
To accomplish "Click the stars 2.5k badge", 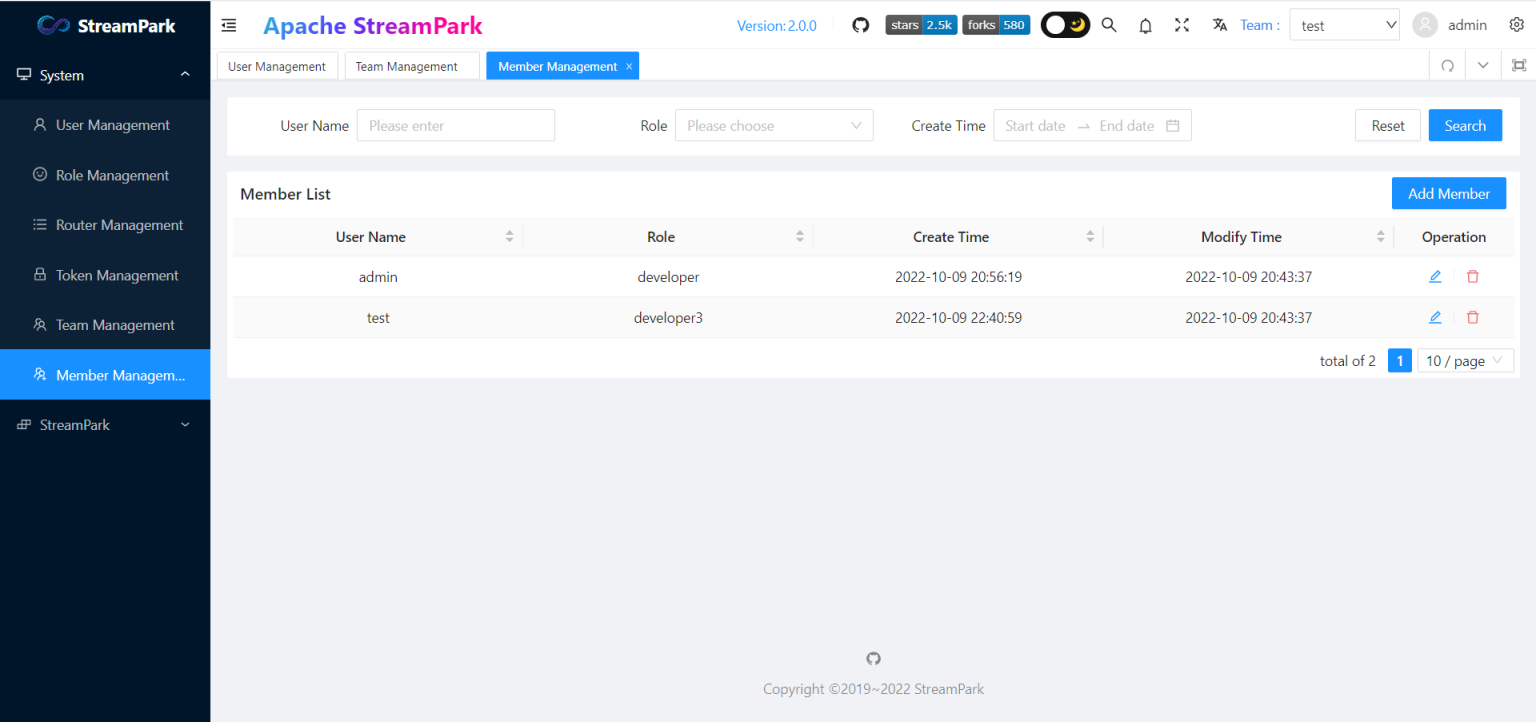I will (x=921, y=25).
